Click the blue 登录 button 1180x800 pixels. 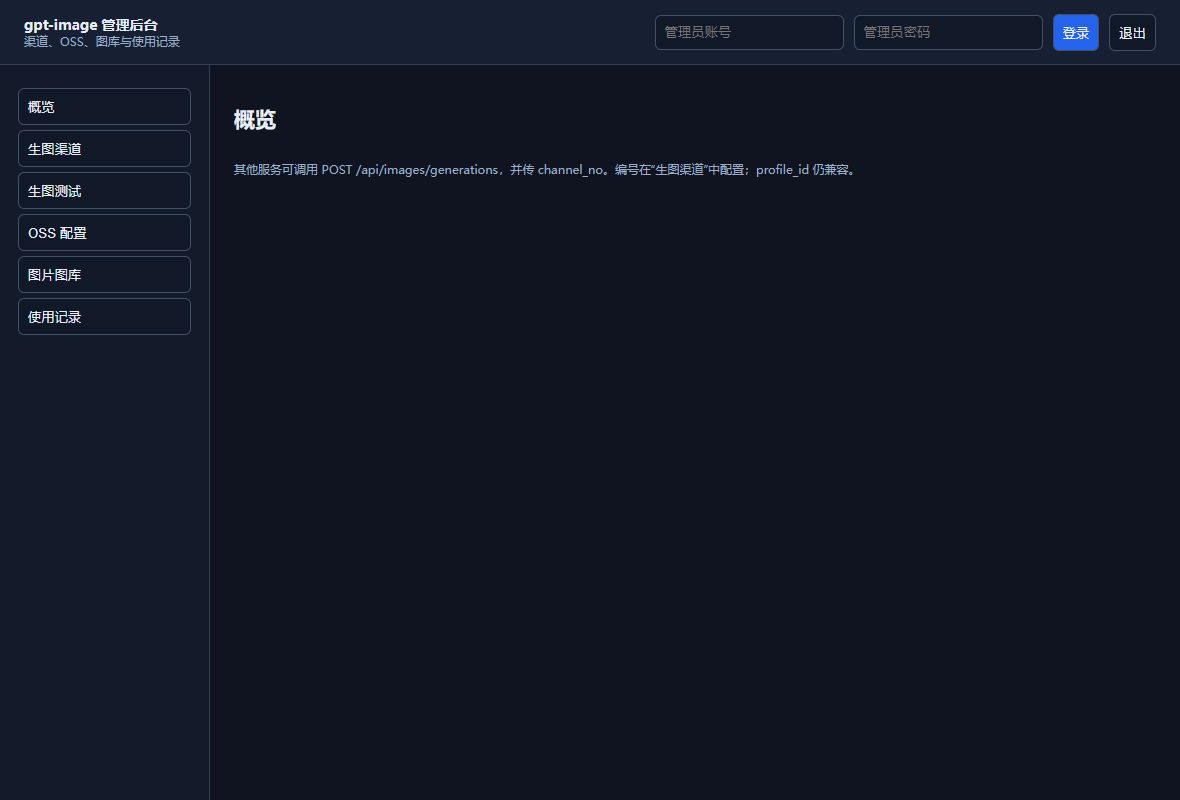click(1075, 32)
